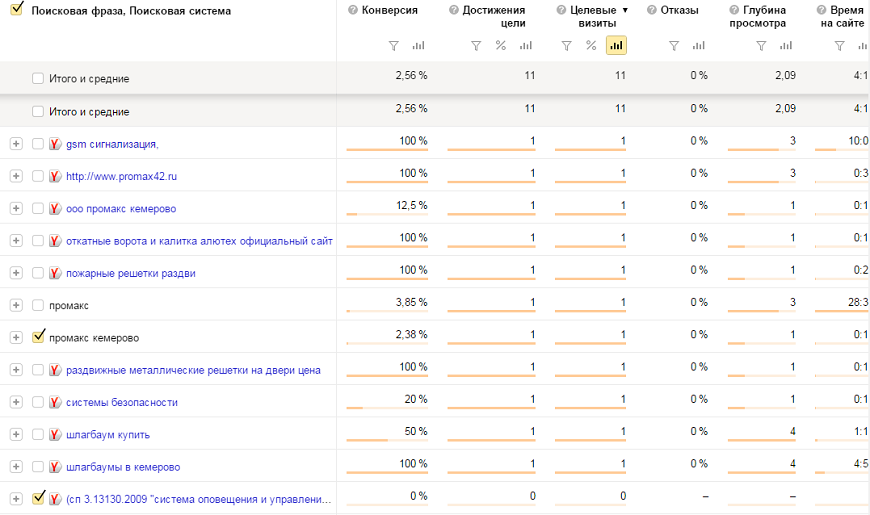This screenshot has height=515, width=870.
Task: Check first Итого и средние checkbox
Action: point(38,78)
